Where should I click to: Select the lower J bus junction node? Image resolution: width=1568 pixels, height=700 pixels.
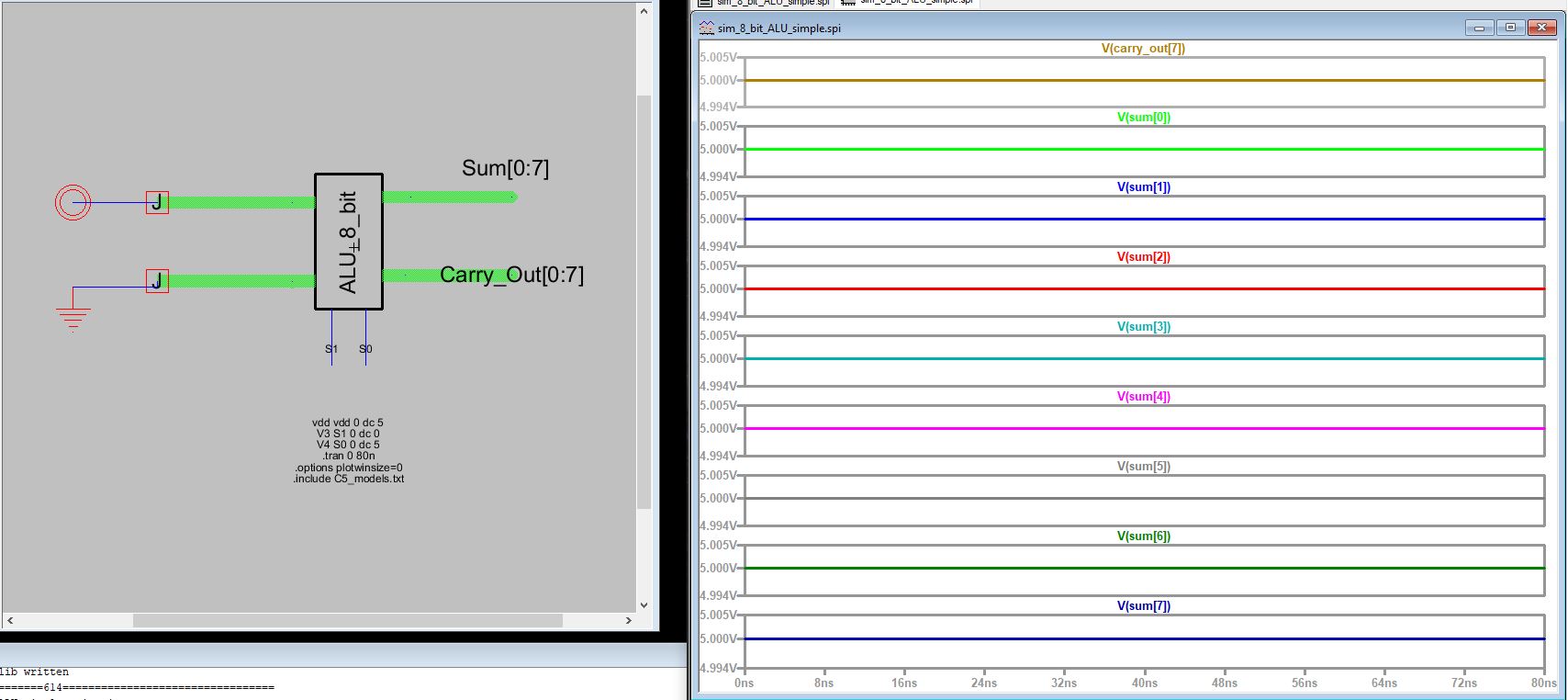[x=157, y=281]
